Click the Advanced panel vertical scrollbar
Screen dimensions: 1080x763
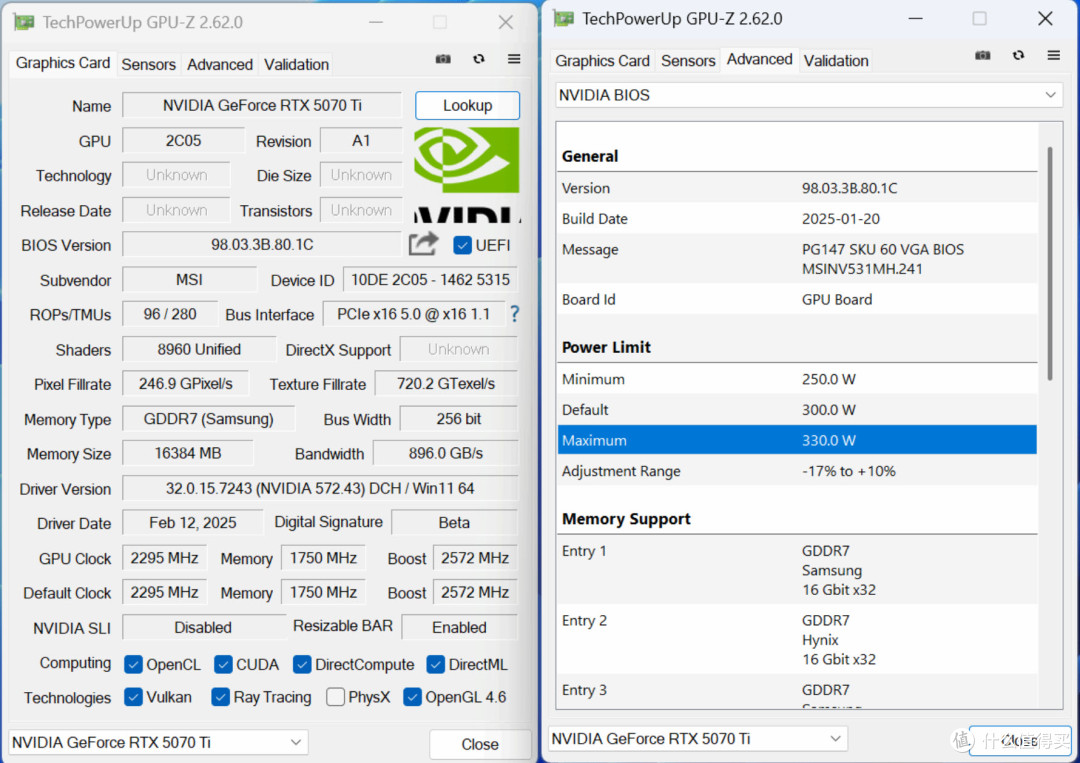tap(1050, 263)
